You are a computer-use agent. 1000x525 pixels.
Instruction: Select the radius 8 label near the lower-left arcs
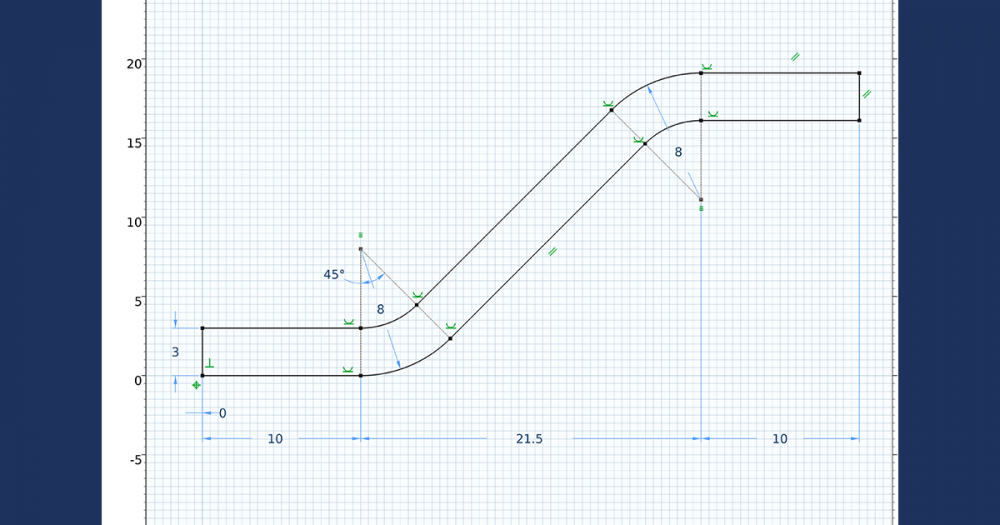[381, 309]
